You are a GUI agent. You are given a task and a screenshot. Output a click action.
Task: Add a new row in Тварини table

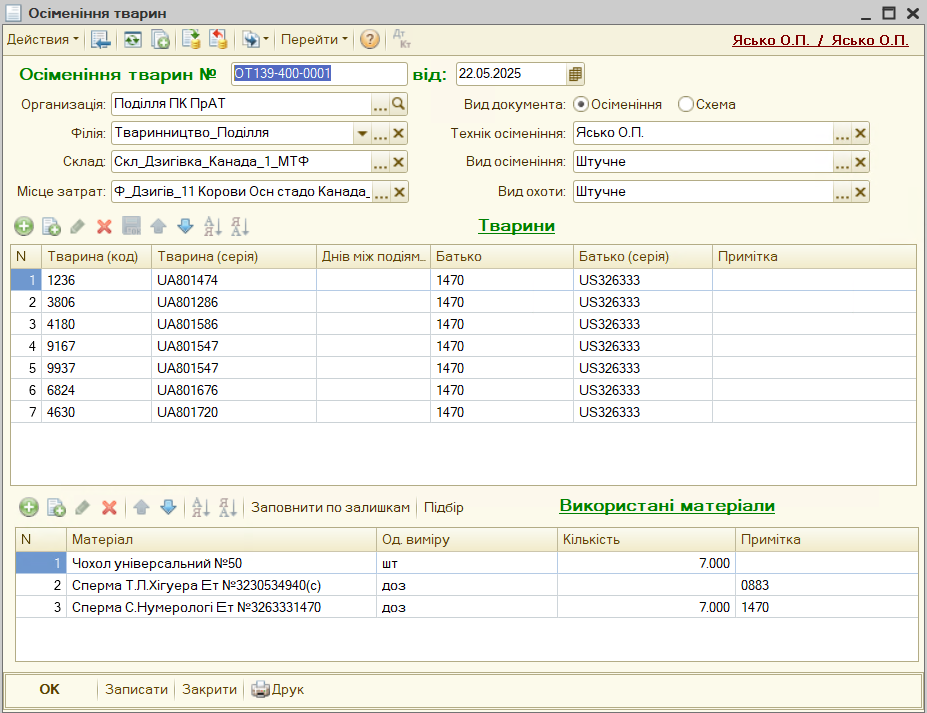24,227
